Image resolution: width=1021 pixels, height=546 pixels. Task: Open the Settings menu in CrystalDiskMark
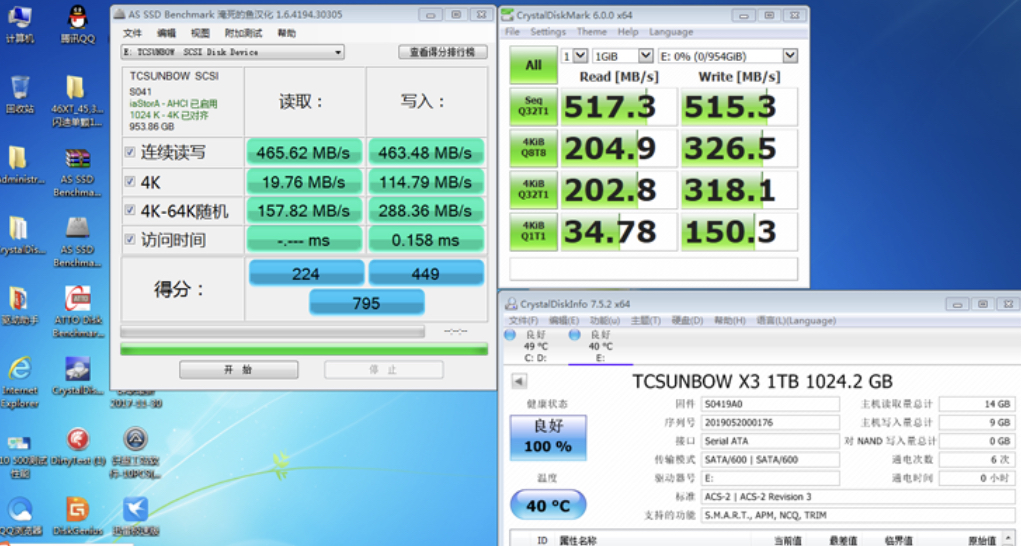point(548,32)
